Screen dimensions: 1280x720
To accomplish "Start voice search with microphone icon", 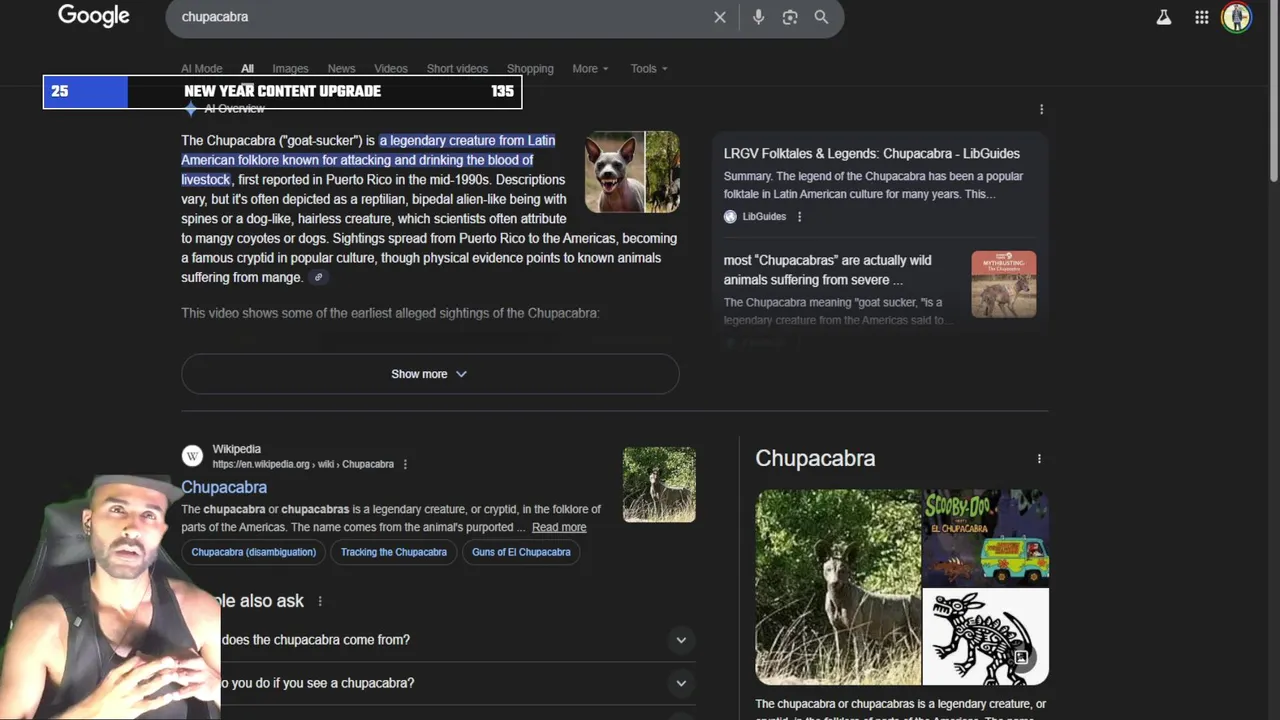I will coord(758,17).
